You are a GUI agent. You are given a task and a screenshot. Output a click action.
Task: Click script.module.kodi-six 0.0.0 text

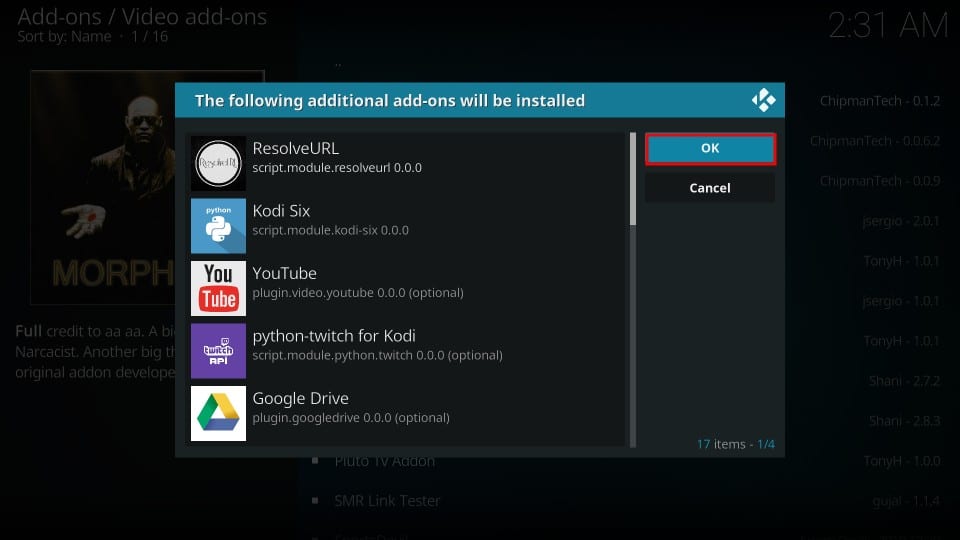click(331, 230)
